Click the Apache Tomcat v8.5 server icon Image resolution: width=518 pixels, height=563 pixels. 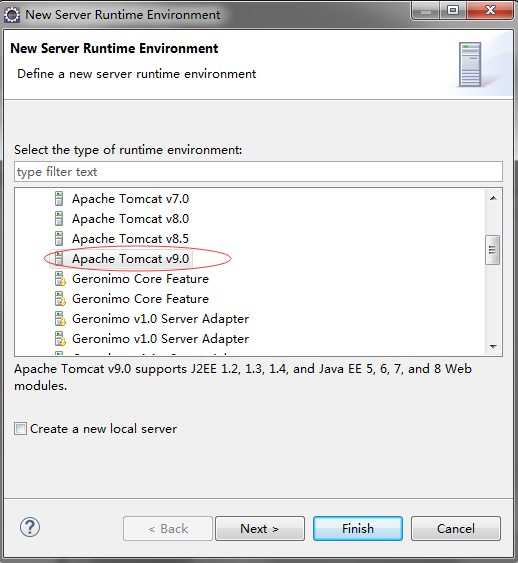coord(59,239)
